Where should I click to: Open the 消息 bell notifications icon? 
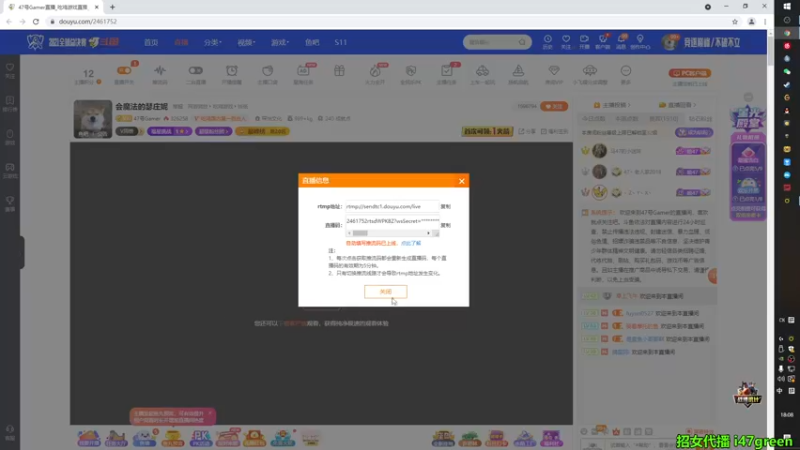coord(621,42)
